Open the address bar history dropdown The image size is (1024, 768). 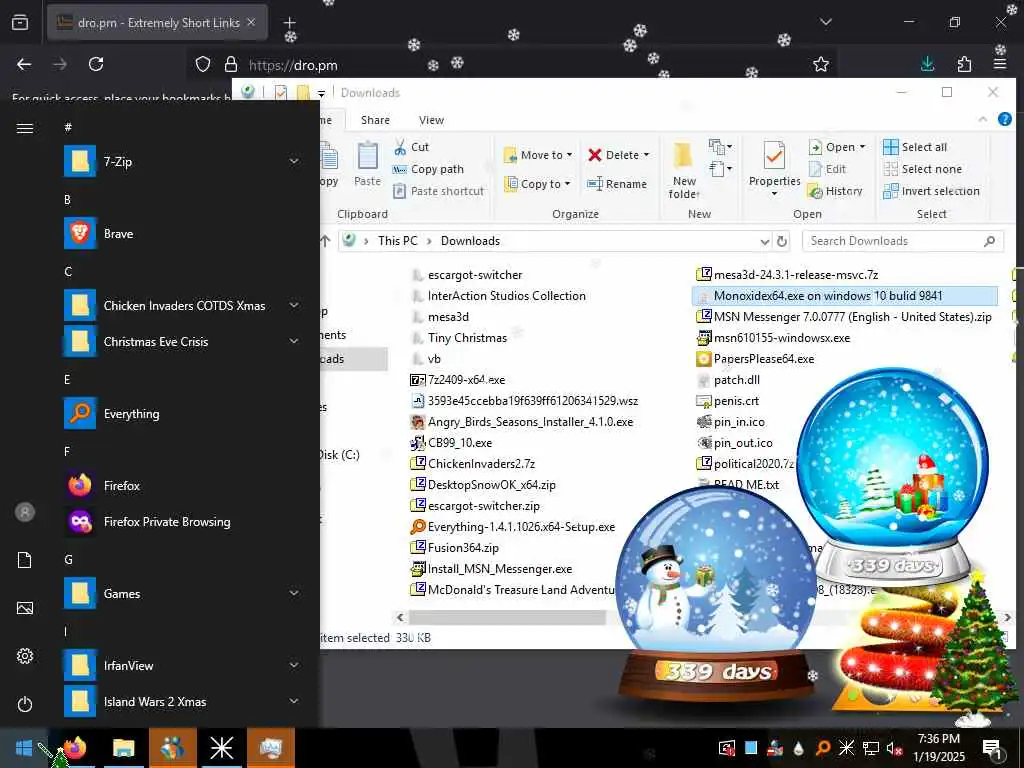(765, 241)
